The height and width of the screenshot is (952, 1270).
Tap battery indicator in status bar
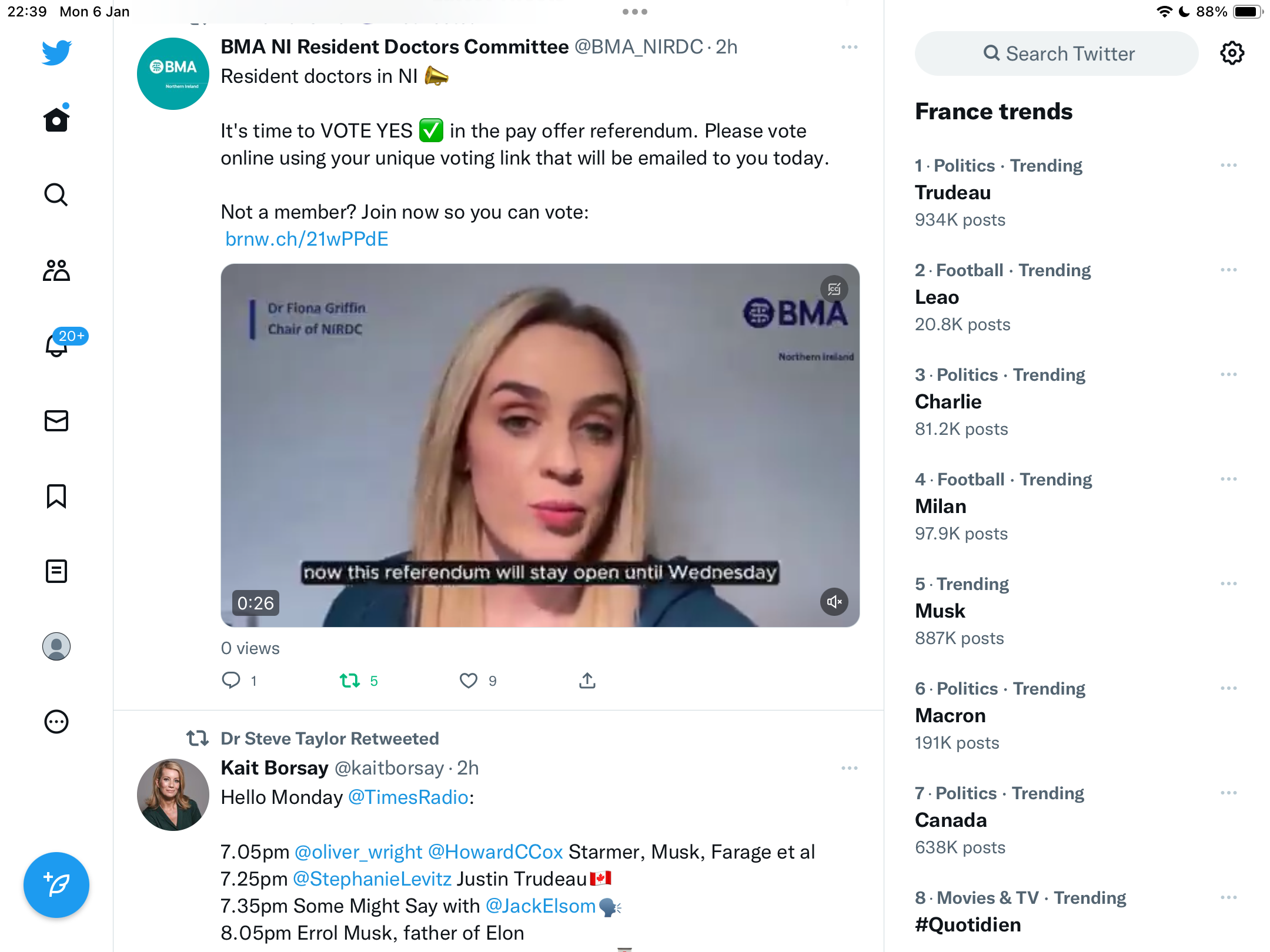[1248, 12]
